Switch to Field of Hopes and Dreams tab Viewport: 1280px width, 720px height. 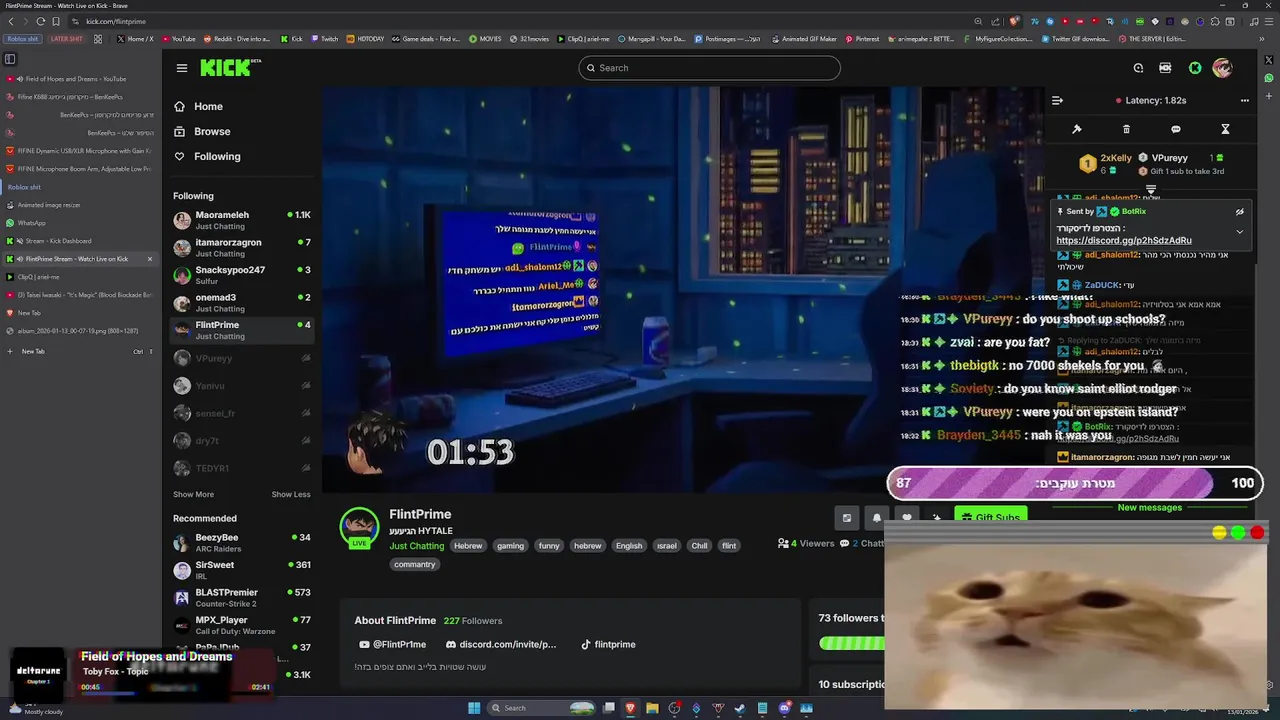click(x=81, y=79)
